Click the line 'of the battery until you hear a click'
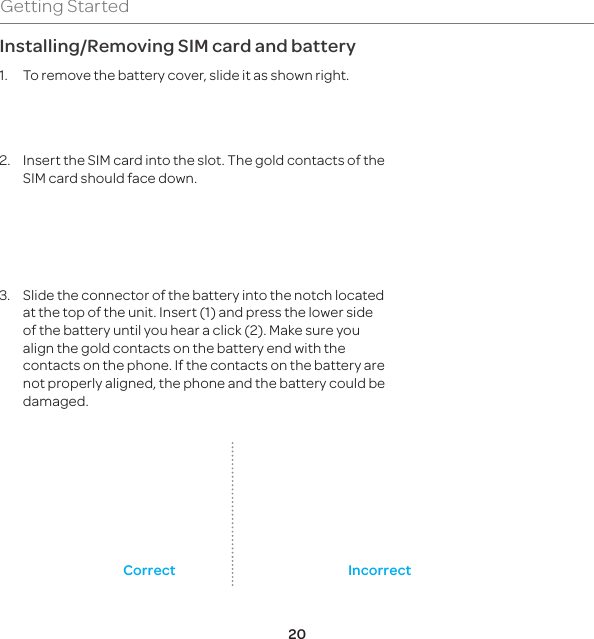 pyautogui.click(x=191, y=331)
